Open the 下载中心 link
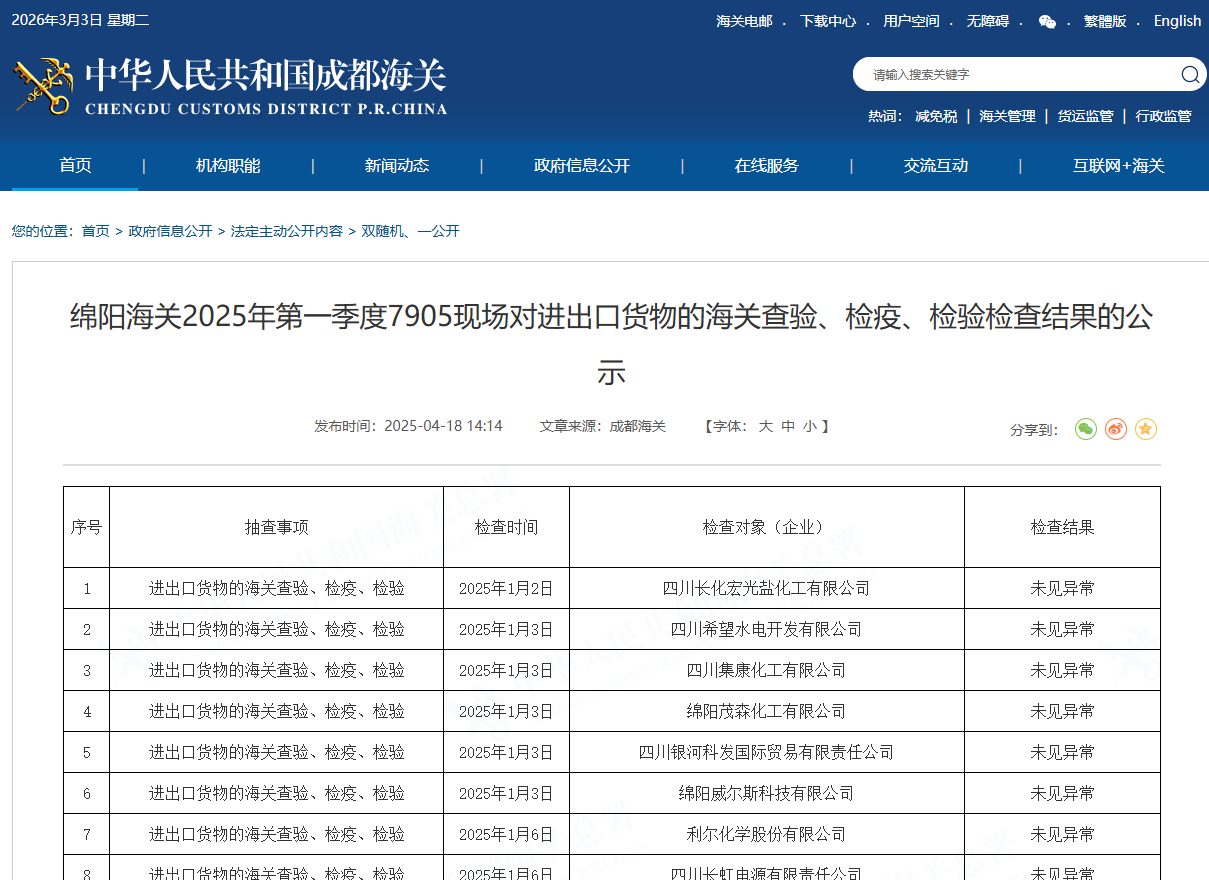Screen dimensions: 1209x880 coord(827,21)
